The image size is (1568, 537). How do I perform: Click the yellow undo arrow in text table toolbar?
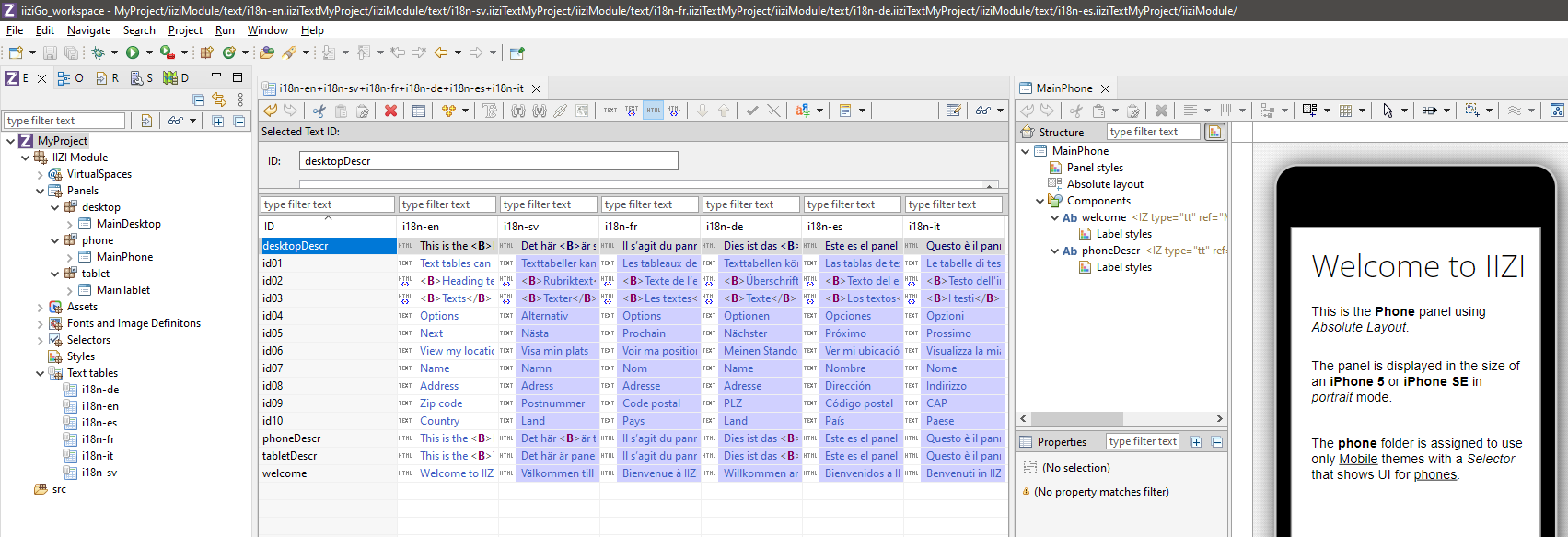pos(271,111)
